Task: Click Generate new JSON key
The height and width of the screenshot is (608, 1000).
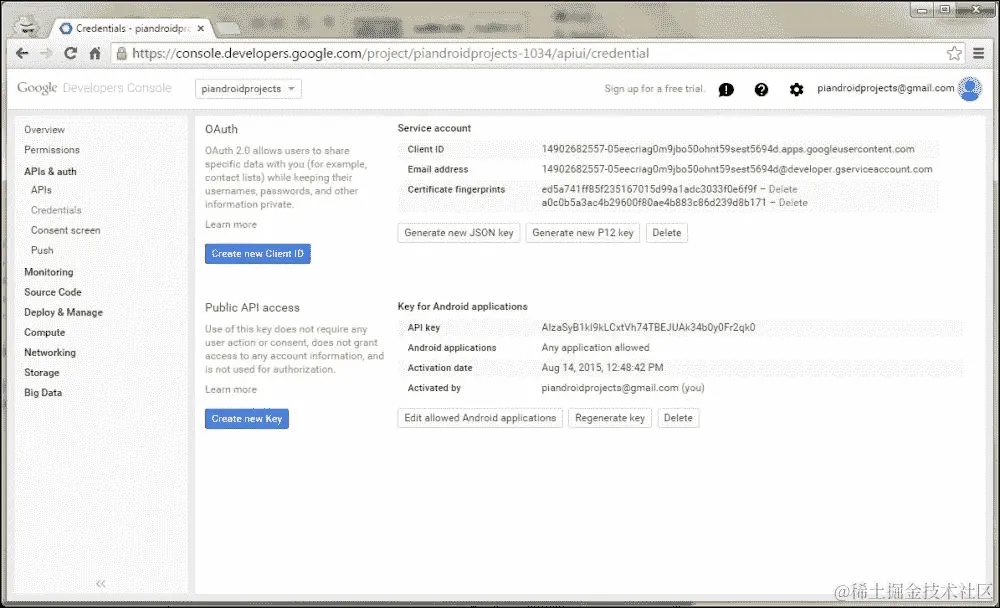Action: [x=459, y=233]
